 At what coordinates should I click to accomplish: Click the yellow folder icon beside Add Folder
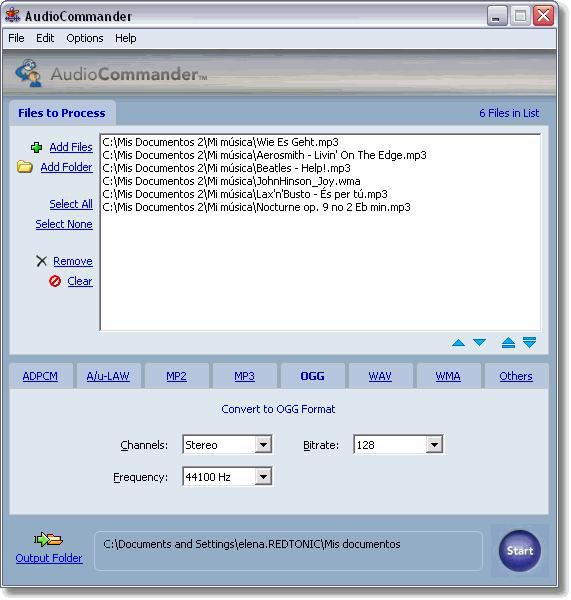pos(25,167)
